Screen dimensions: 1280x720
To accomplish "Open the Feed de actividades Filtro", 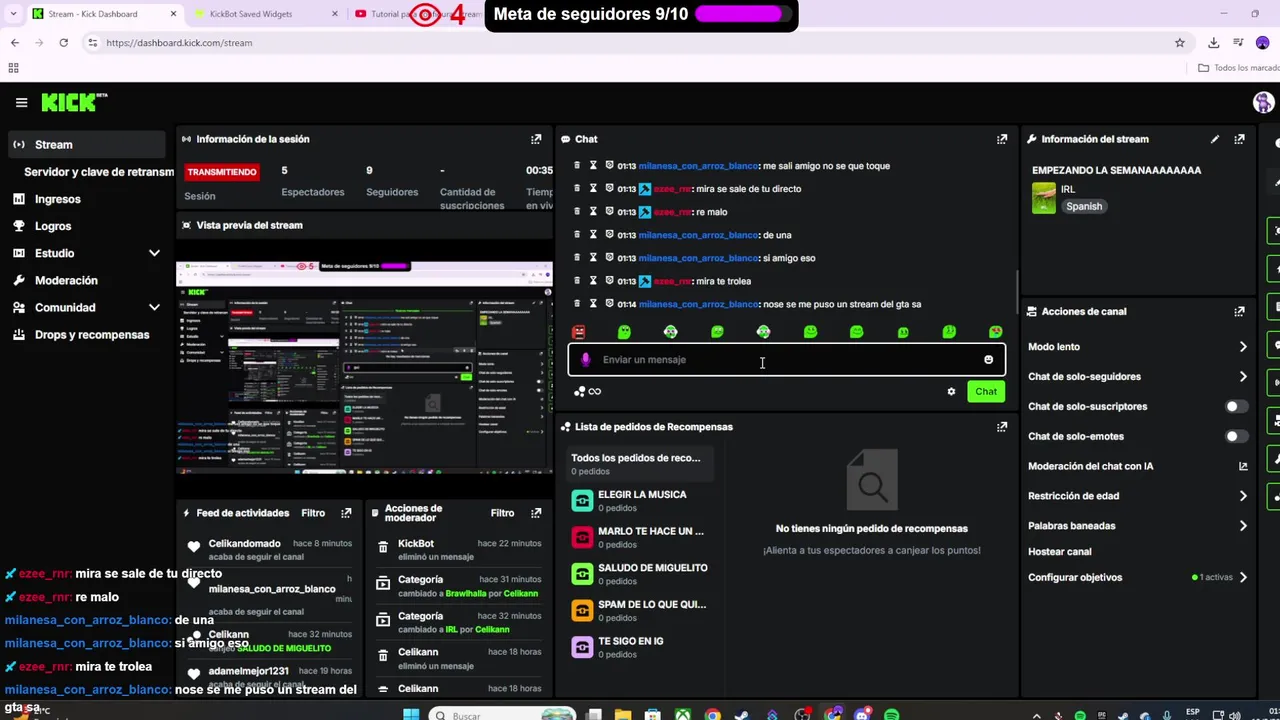I will click(x=313, y=513).
